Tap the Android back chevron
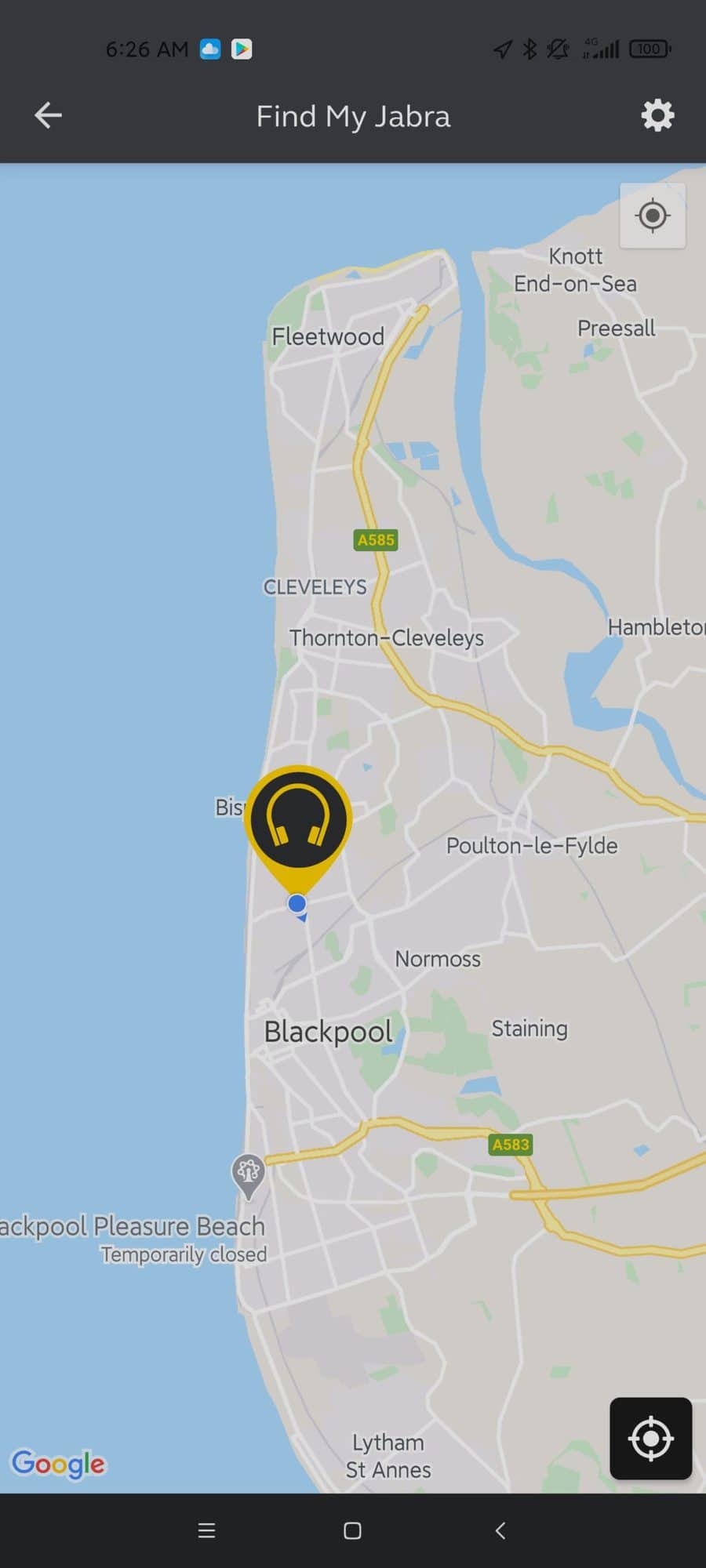706x1568 pixels. pos(500,1530)
